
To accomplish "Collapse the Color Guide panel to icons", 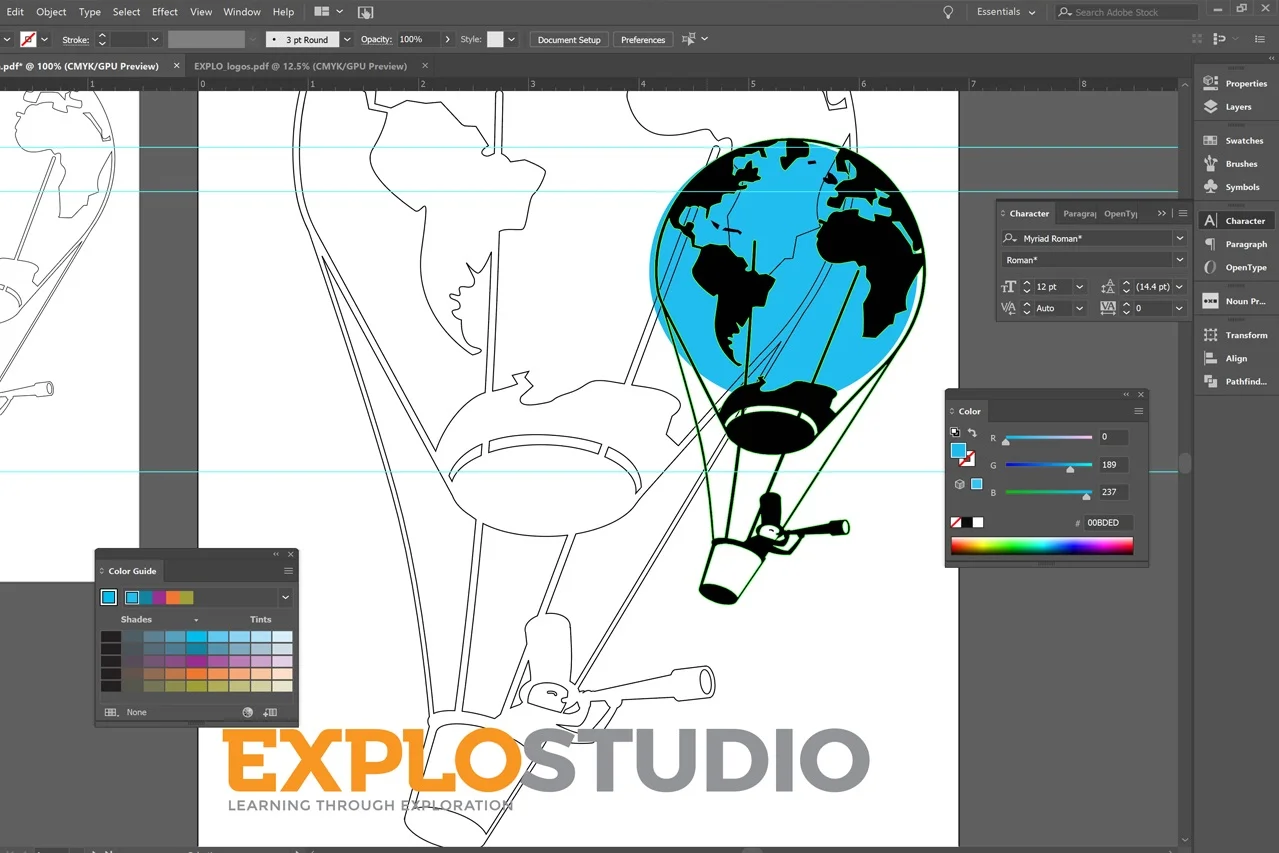I will (x=276, y=554).
